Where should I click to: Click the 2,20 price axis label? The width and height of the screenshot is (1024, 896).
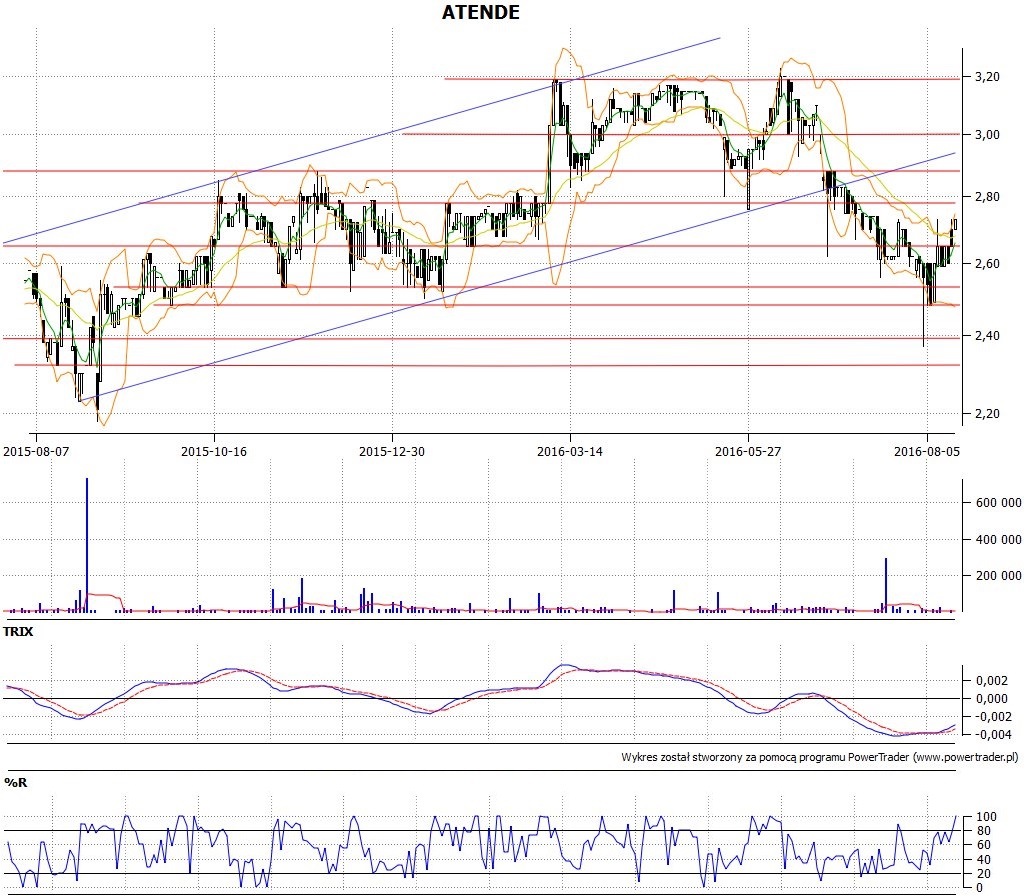click(987, 413)
